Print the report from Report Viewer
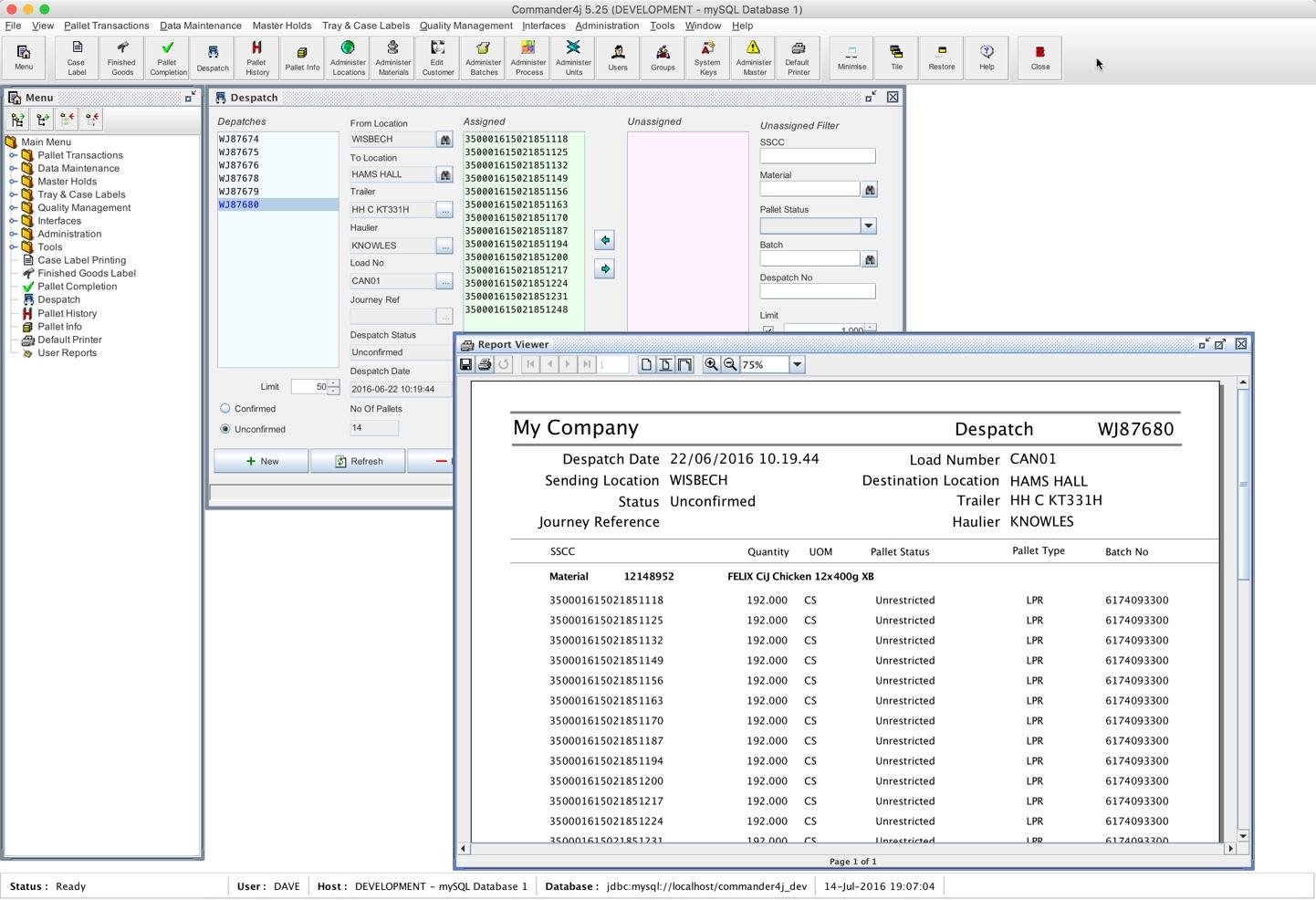The image size is (1316, 900). coord(485,364)
